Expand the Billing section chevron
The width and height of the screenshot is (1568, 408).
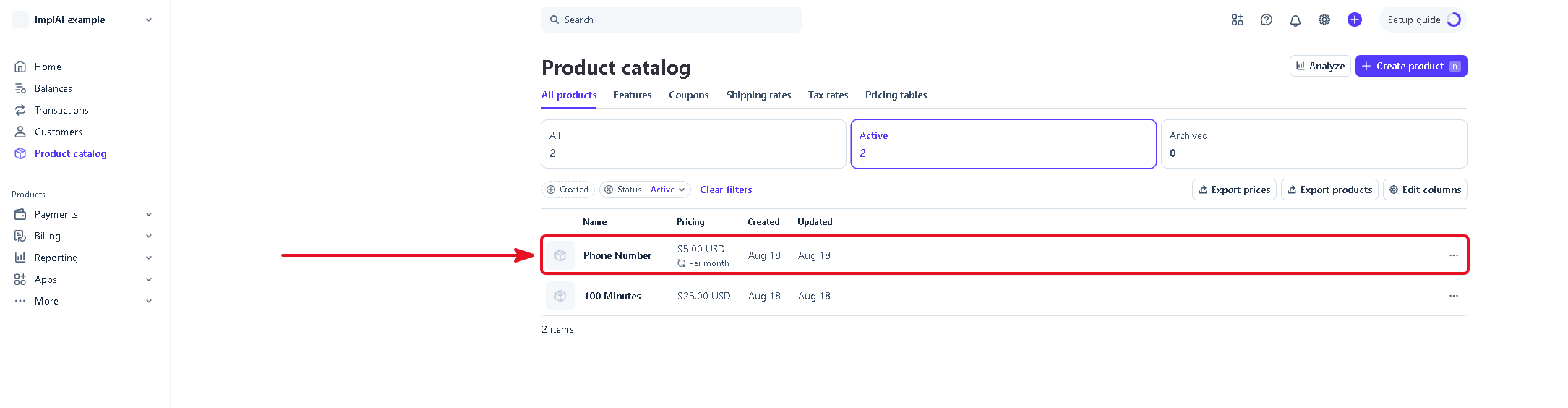click(x=149, y=236)
